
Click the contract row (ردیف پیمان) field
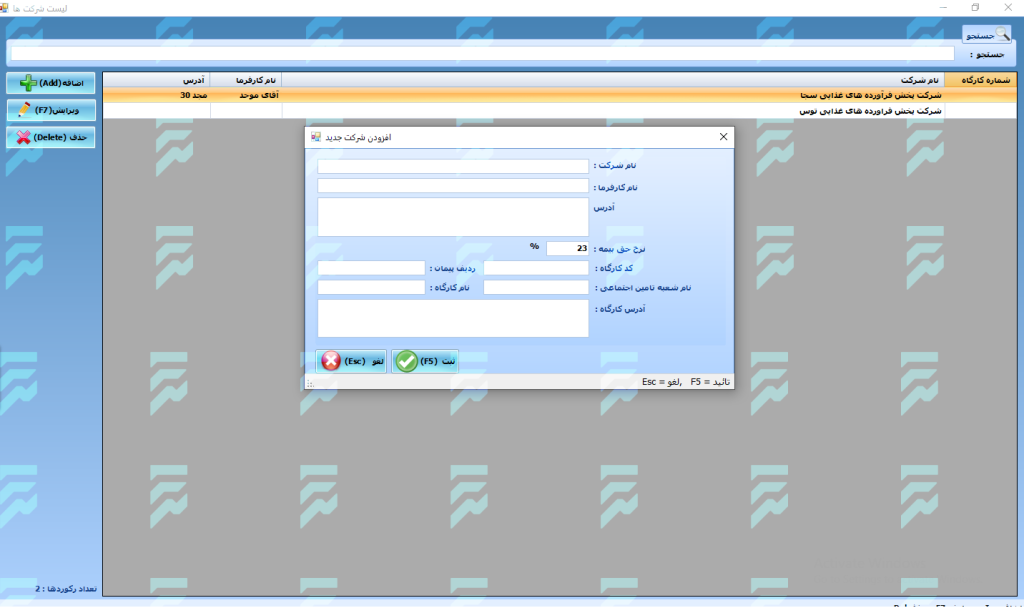[371, 268]
